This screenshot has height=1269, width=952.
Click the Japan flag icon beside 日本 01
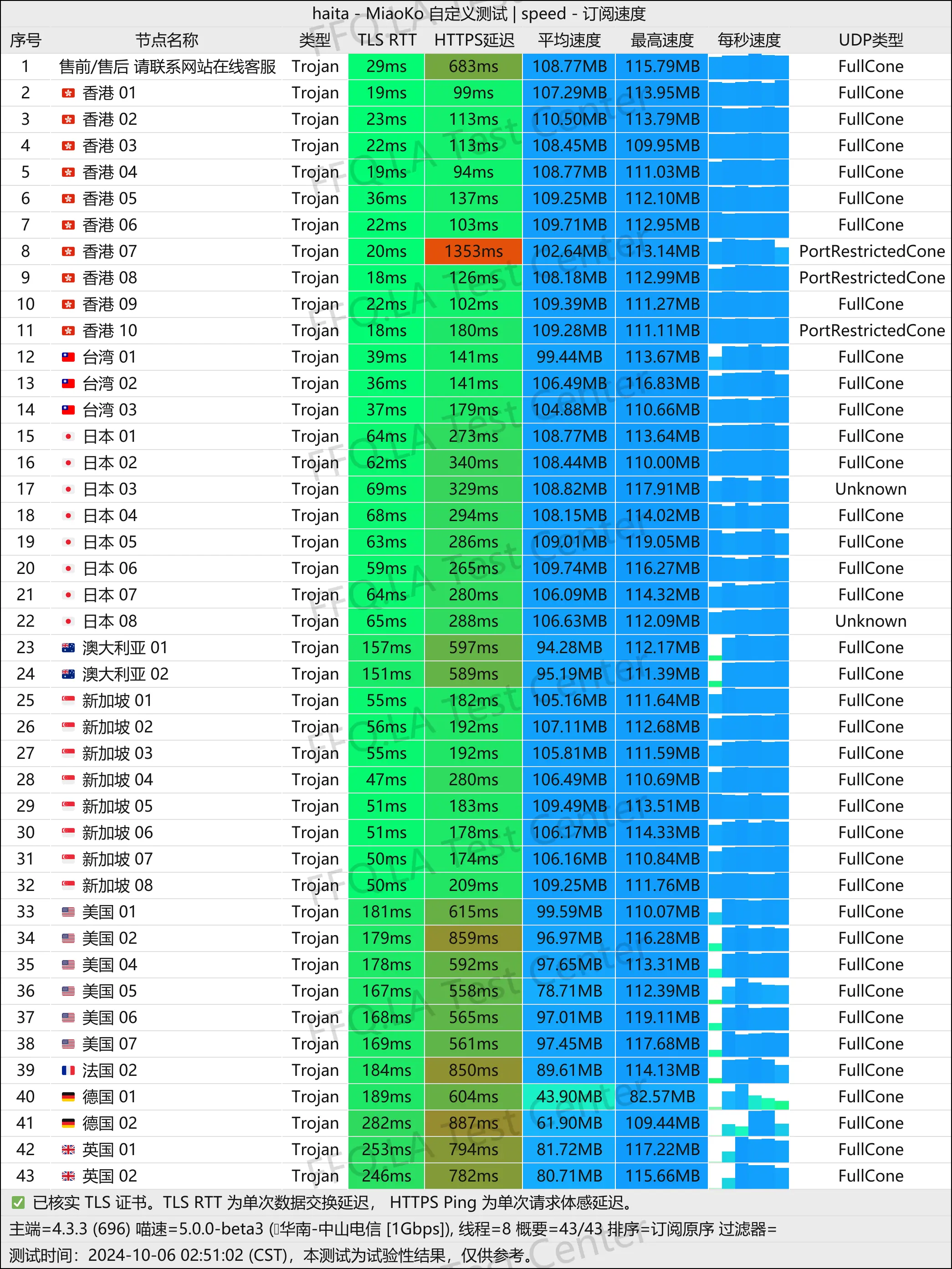click(x=68, y=436)
